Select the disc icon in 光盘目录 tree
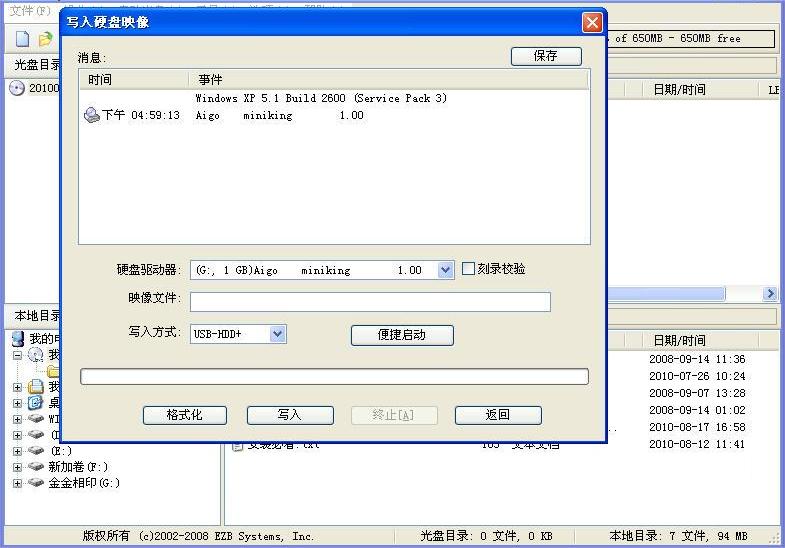Image resolution: width=785 pixels, height=548 pixels. [x=17, y=88]
